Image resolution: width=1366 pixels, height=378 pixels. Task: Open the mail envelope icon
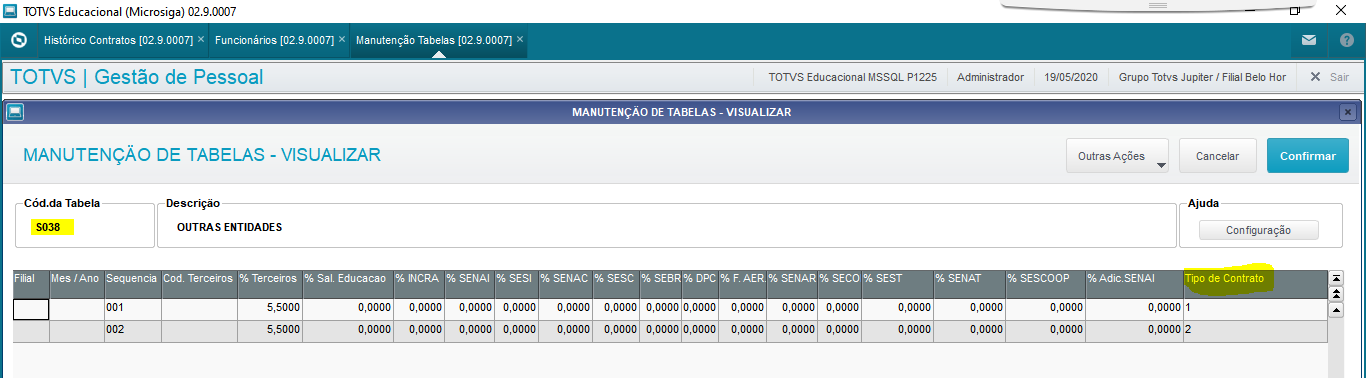1308,41
